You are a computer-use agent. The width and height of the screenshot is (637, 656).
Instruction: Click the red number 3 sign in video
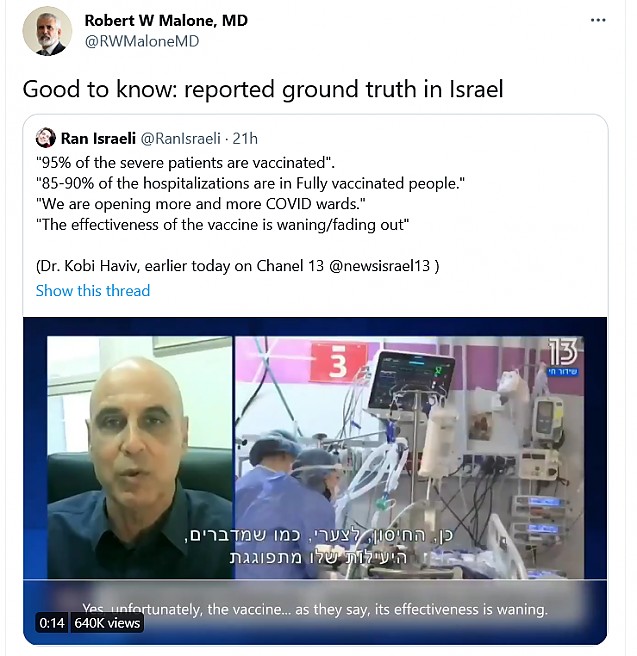pyautogui.click(x=338, y=363)
